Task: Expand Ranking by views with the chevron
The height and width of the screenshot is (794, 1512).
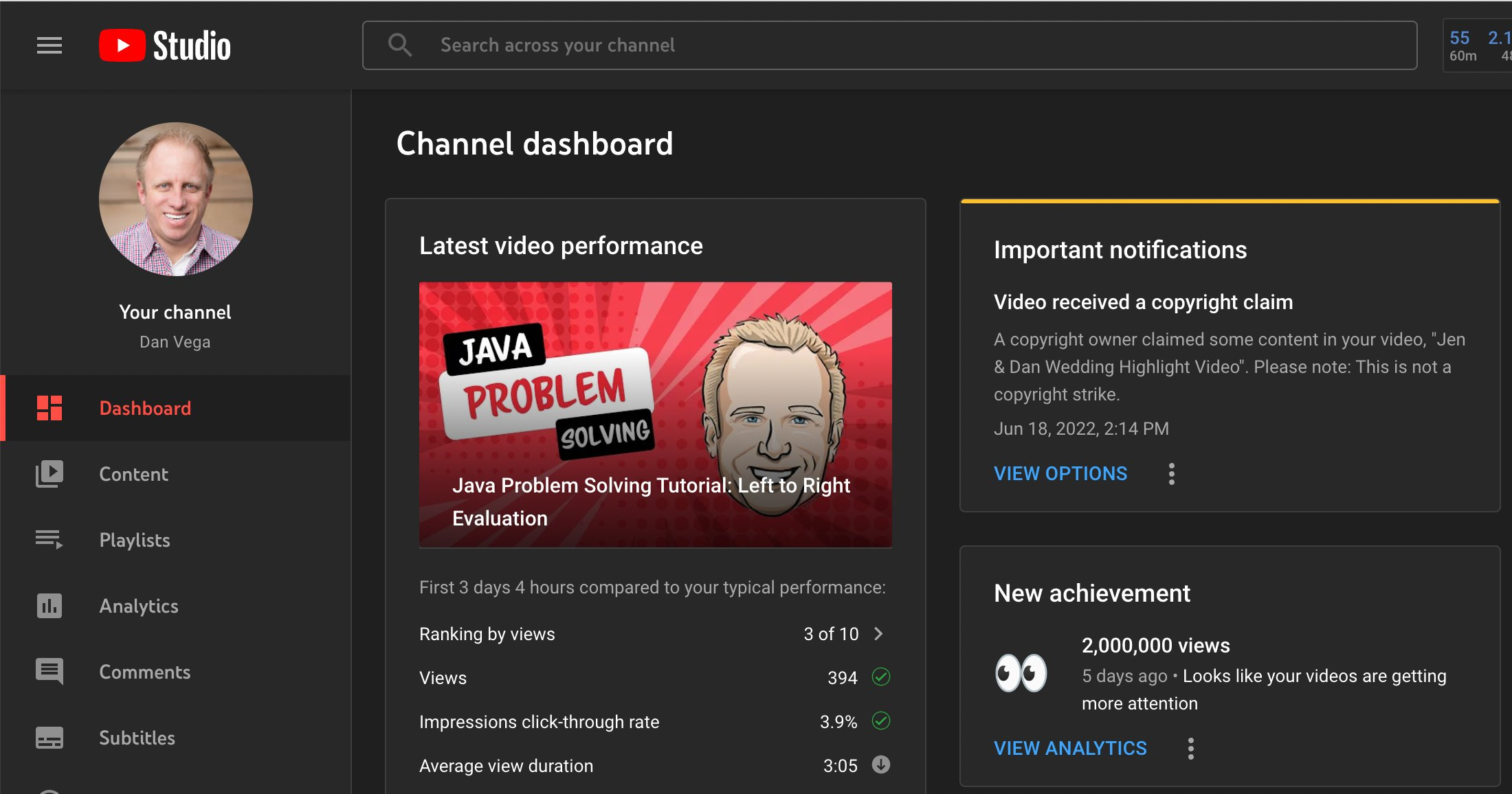Action: (878, 633)
